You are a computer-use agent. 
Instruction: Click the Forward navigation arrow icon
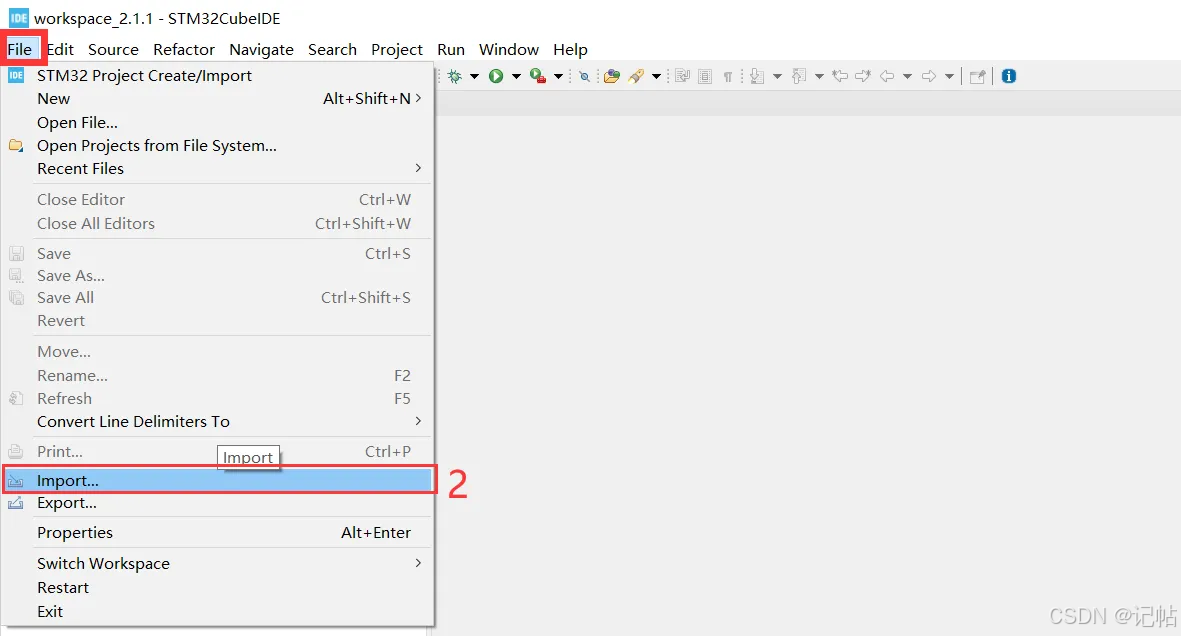point(929,76)
